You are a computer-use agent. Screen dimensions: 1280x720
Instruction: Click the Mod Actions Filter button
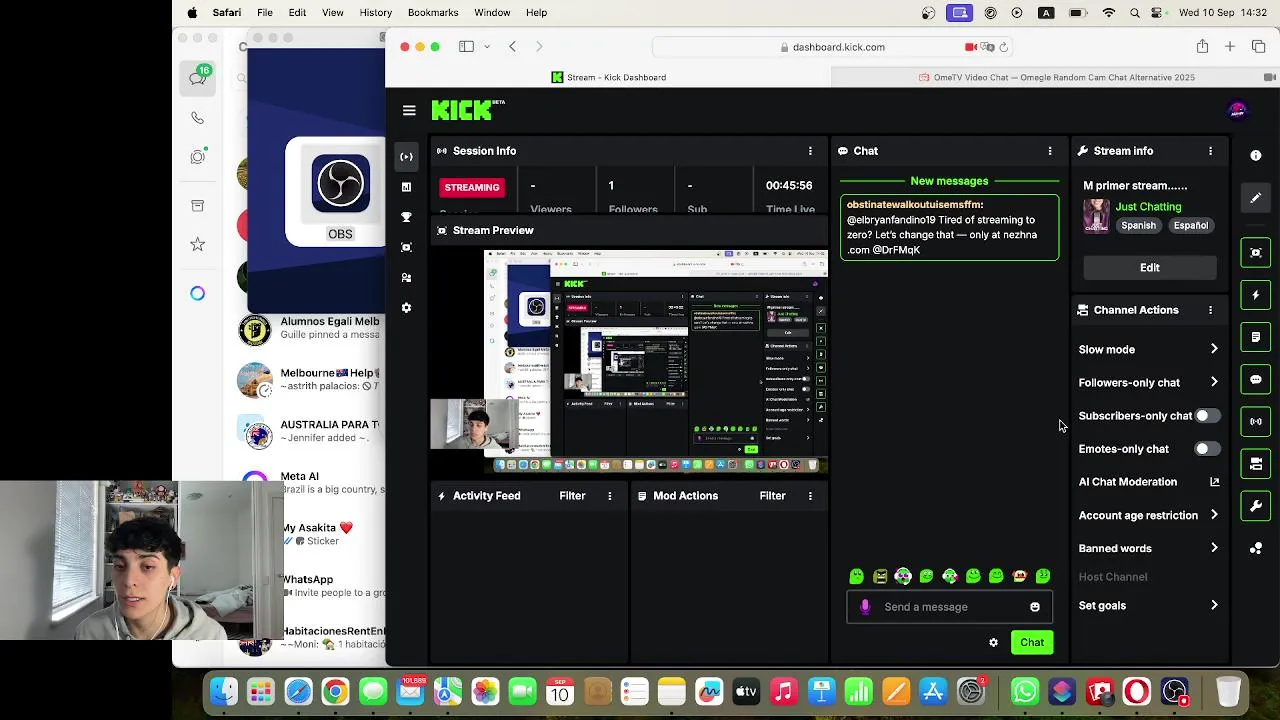772,496
